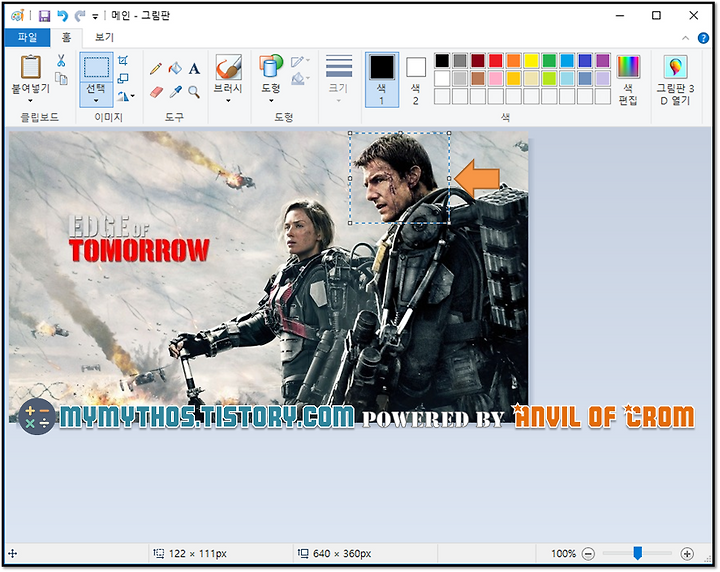Open Customize Quick Access Toolbar dropdown

[x=95, y=17]
